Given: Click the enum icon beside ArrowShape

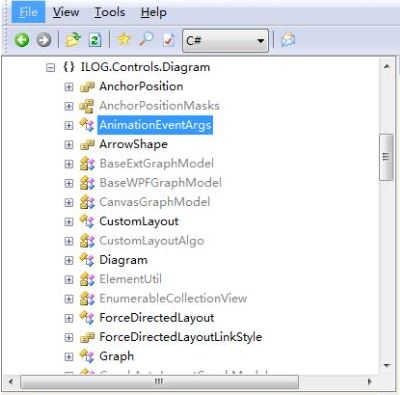Looking at the screenshot, I should click(x=87, y=145).
